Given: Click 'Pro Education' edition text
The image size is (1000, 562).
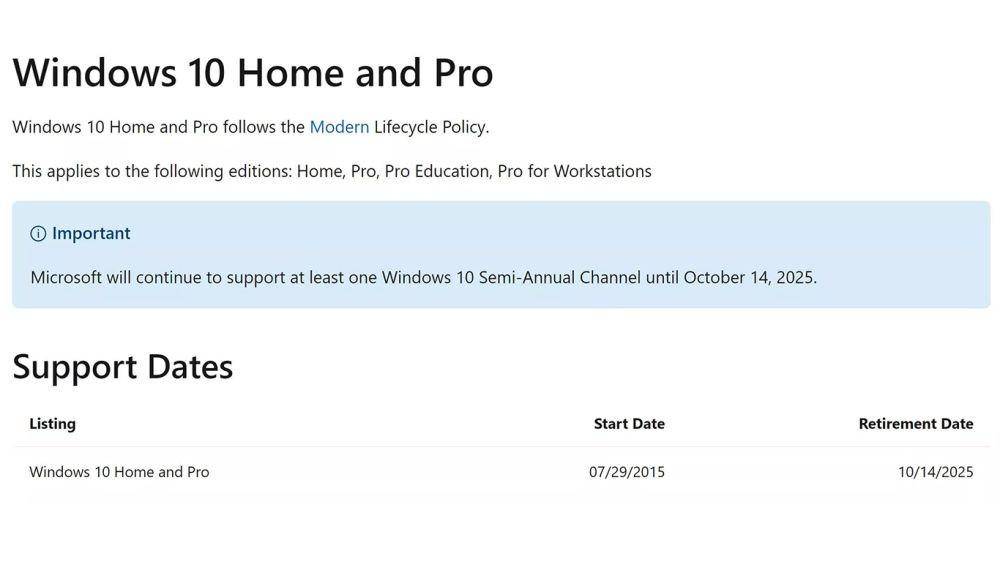Looking at the screenshot, I should pyautogui.click(x=437, y=171).
